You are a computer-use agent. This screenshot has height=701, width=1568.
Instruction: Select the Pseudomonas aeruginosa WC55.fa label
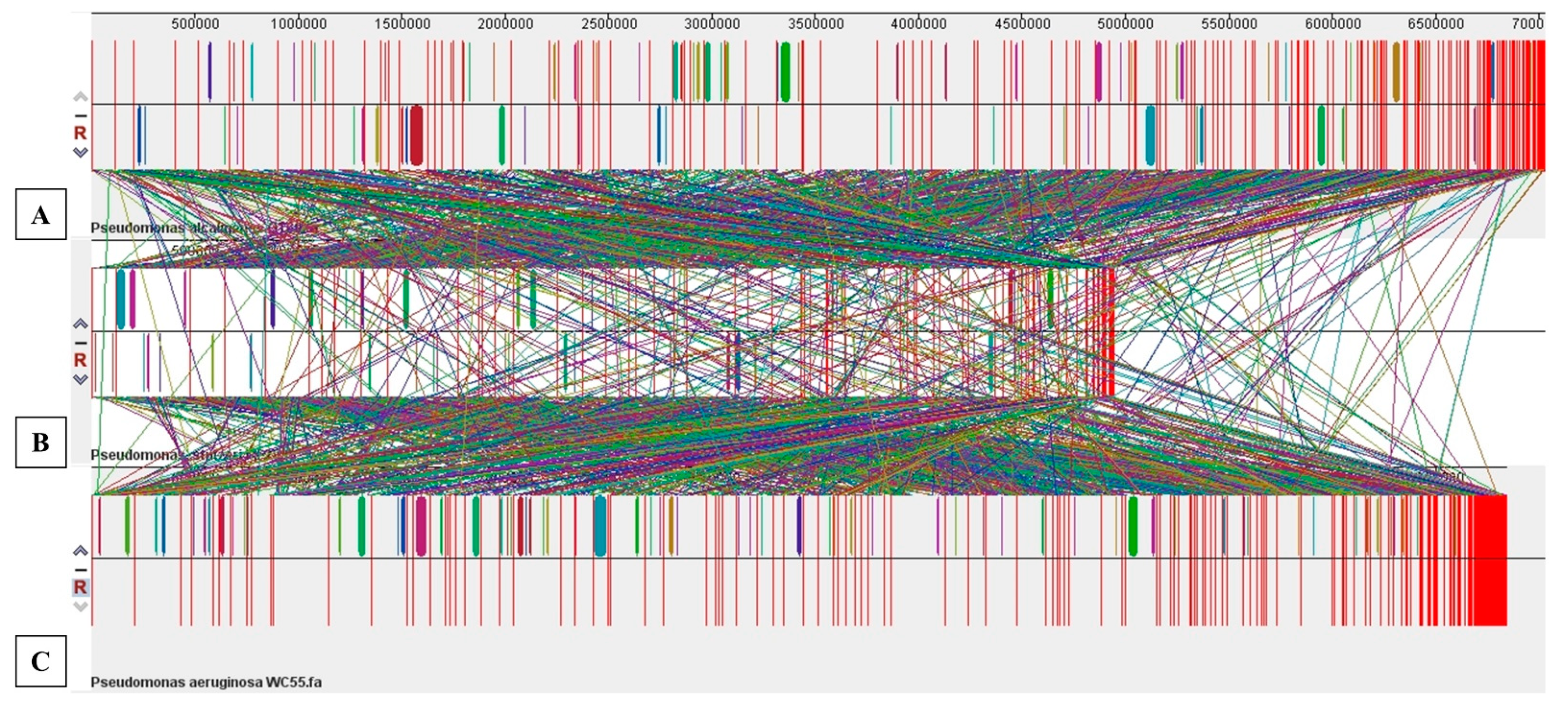(x=206, y=682)
